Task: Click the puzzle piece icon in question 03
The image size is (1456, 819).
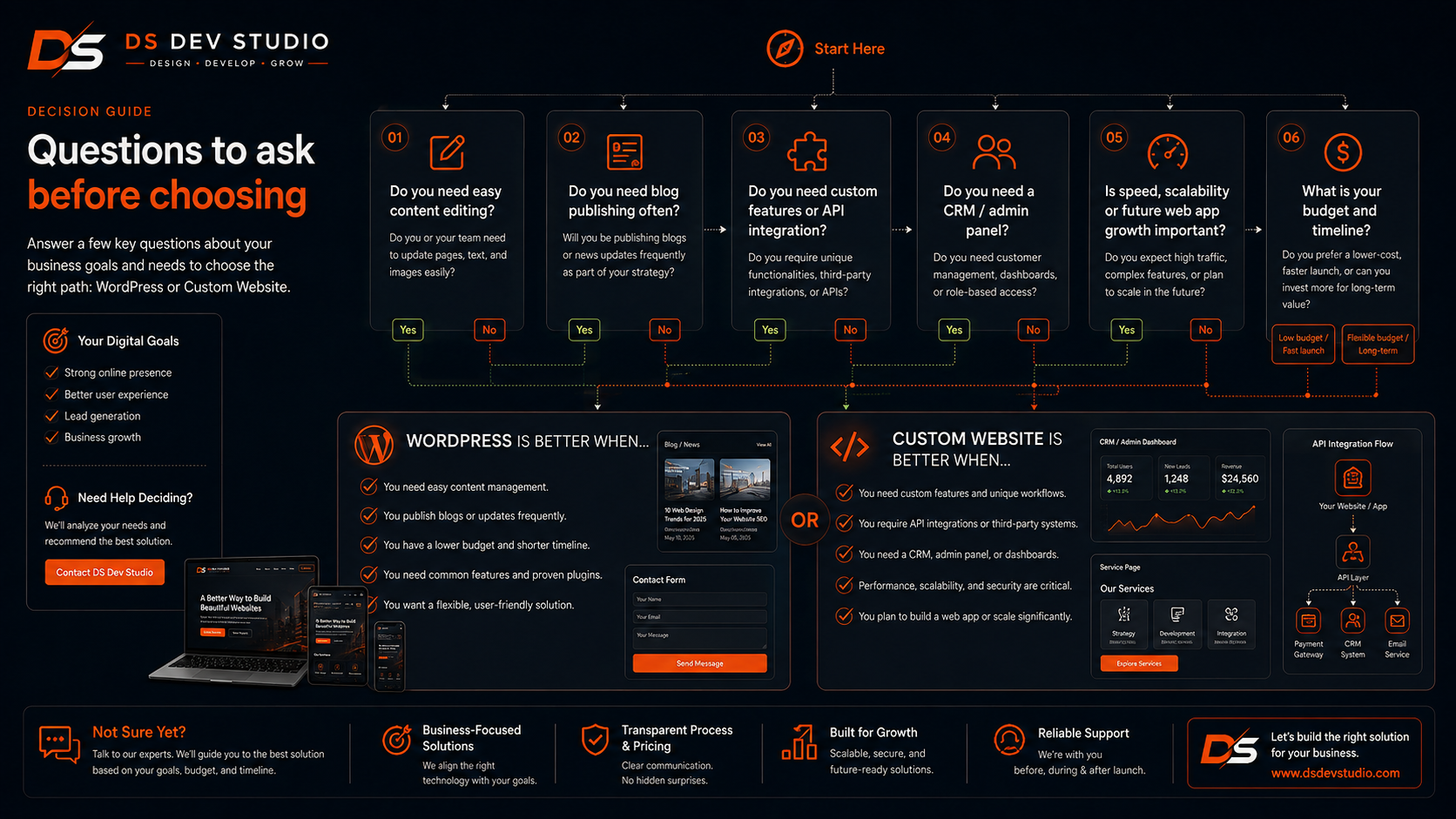Action: [807, 152]
